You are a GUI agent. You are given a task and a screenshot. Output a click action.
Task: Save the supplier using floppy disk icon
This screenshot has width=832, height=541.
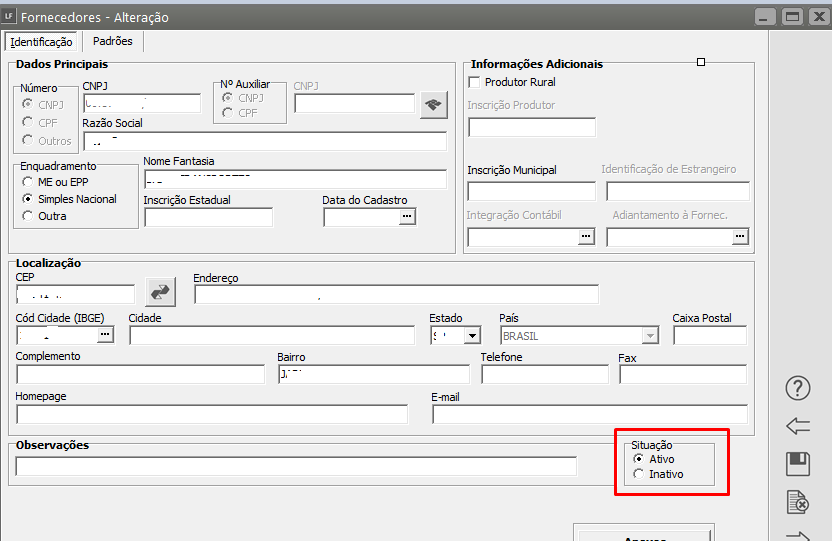point(798,464)
